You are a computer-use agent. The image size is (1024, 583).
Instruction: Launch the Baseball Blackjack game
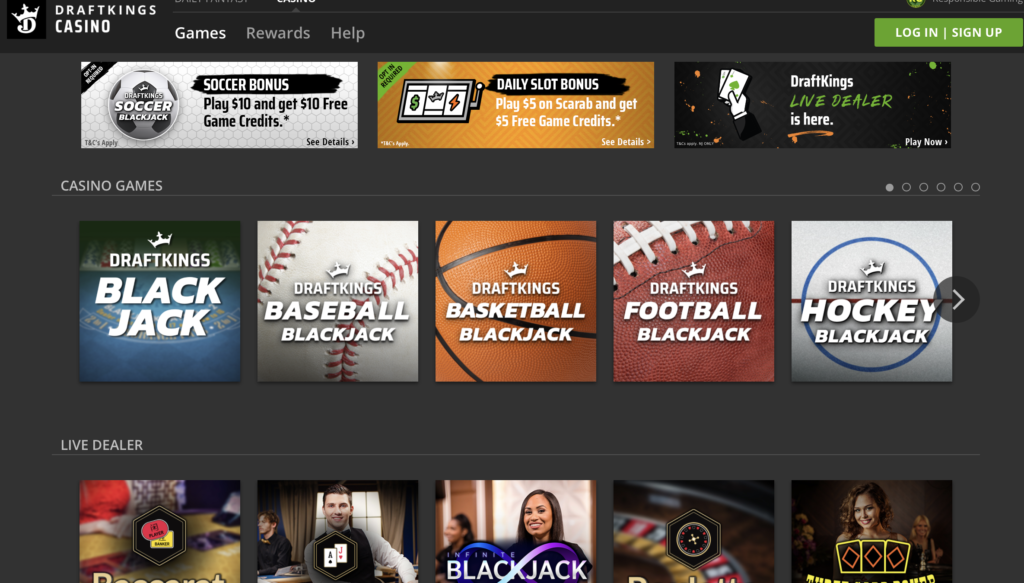pos(337,301)
